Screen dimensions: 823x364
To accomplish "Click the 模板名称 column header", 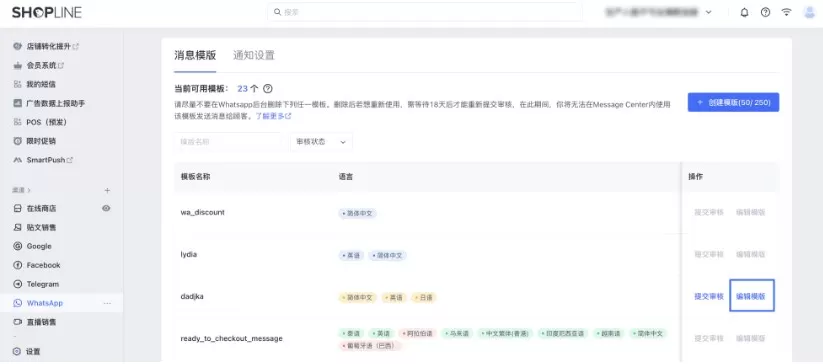I will [x=195, y=177].
